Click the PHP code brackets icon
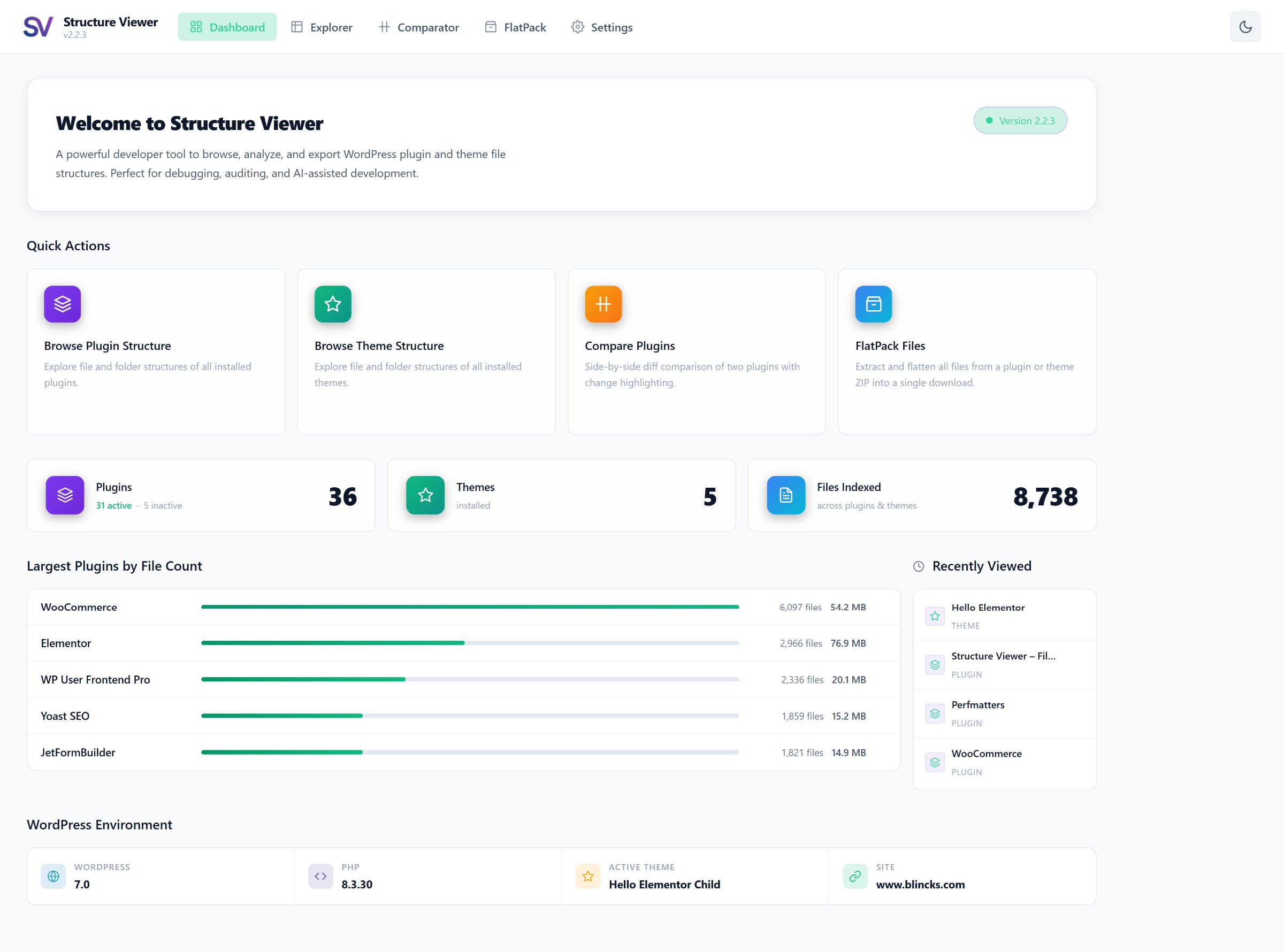The width and height of the screenshot is (1284, 952). [320, 876]
